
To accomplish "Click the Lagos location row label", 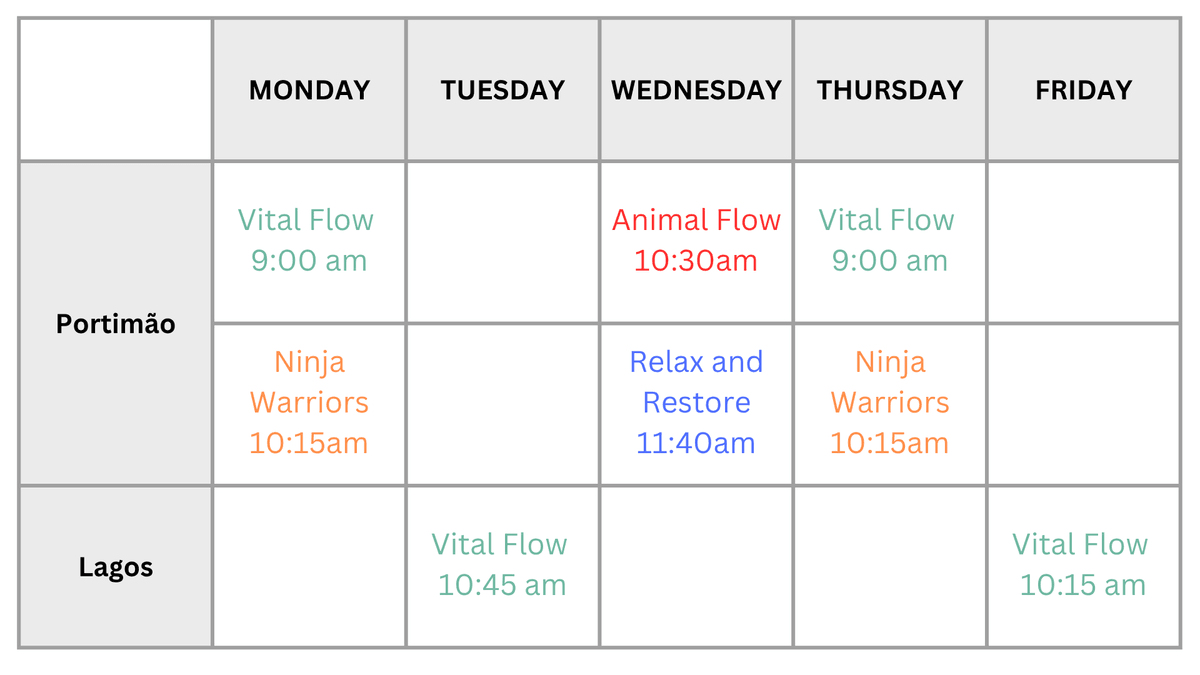I will point(115,568).
